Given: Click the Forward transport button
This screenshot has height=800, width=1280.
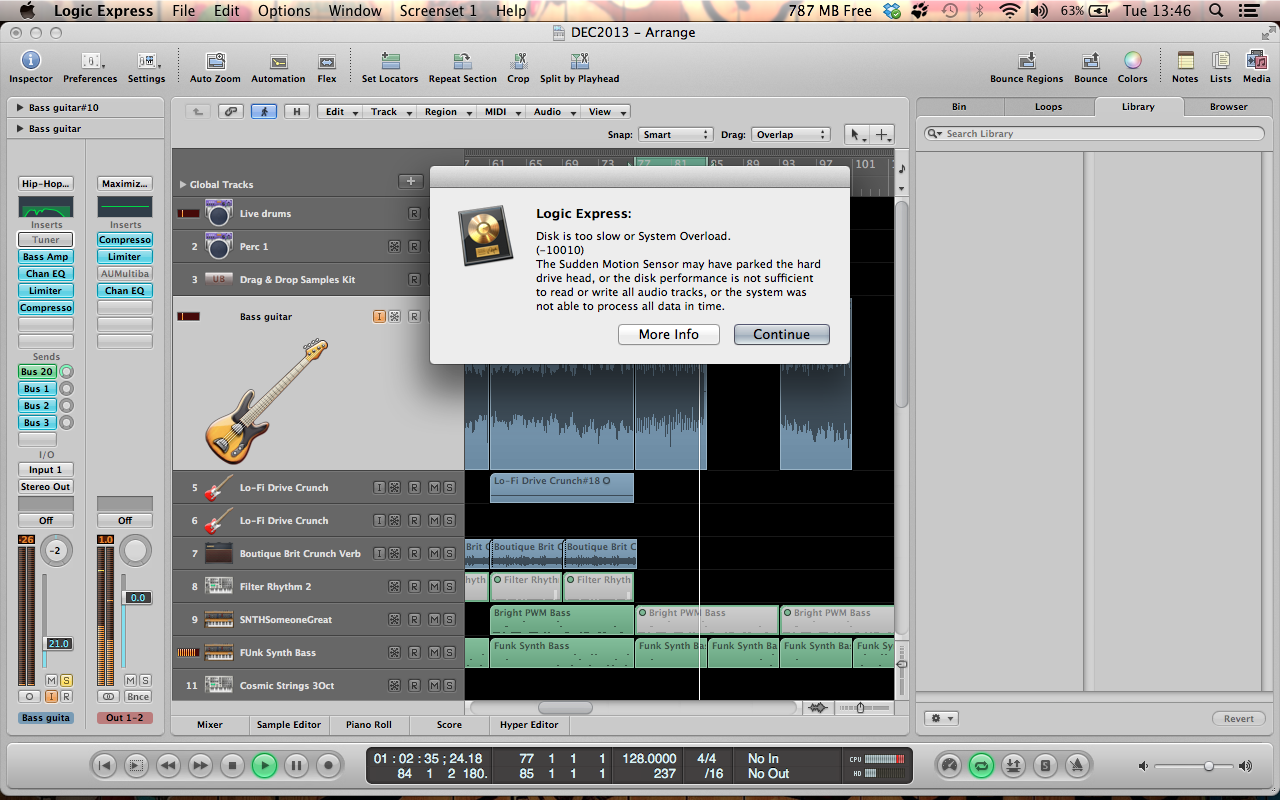Looking at the screenshot, I should point(200,766).
